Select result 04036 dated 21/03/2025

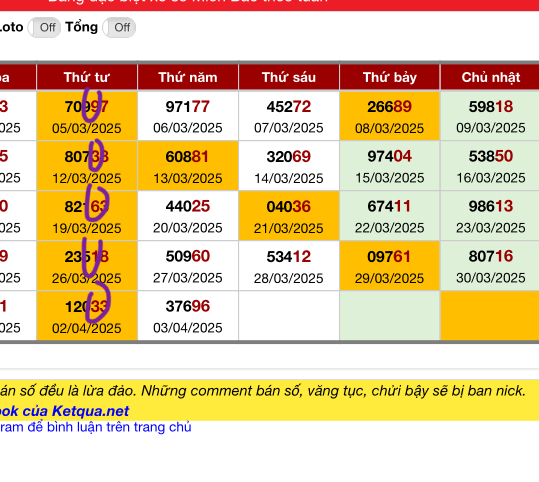[289, 216]
